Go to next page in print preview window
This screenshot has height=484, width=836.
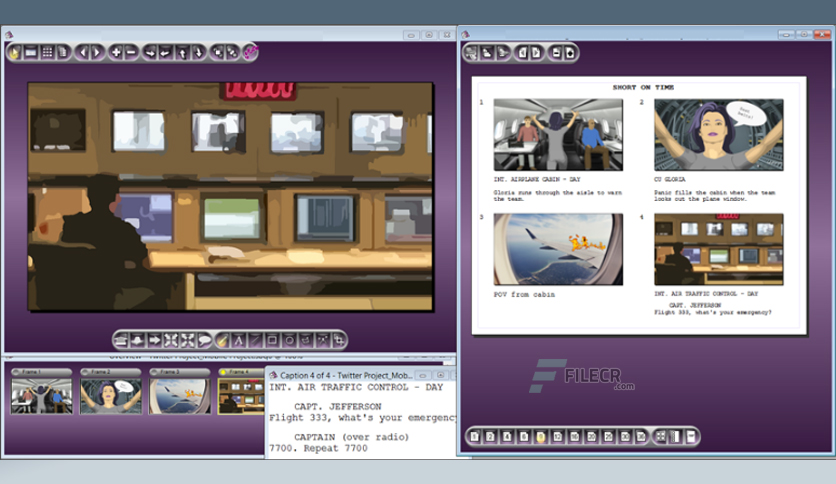pyautogui.click(x=536, y=53)
